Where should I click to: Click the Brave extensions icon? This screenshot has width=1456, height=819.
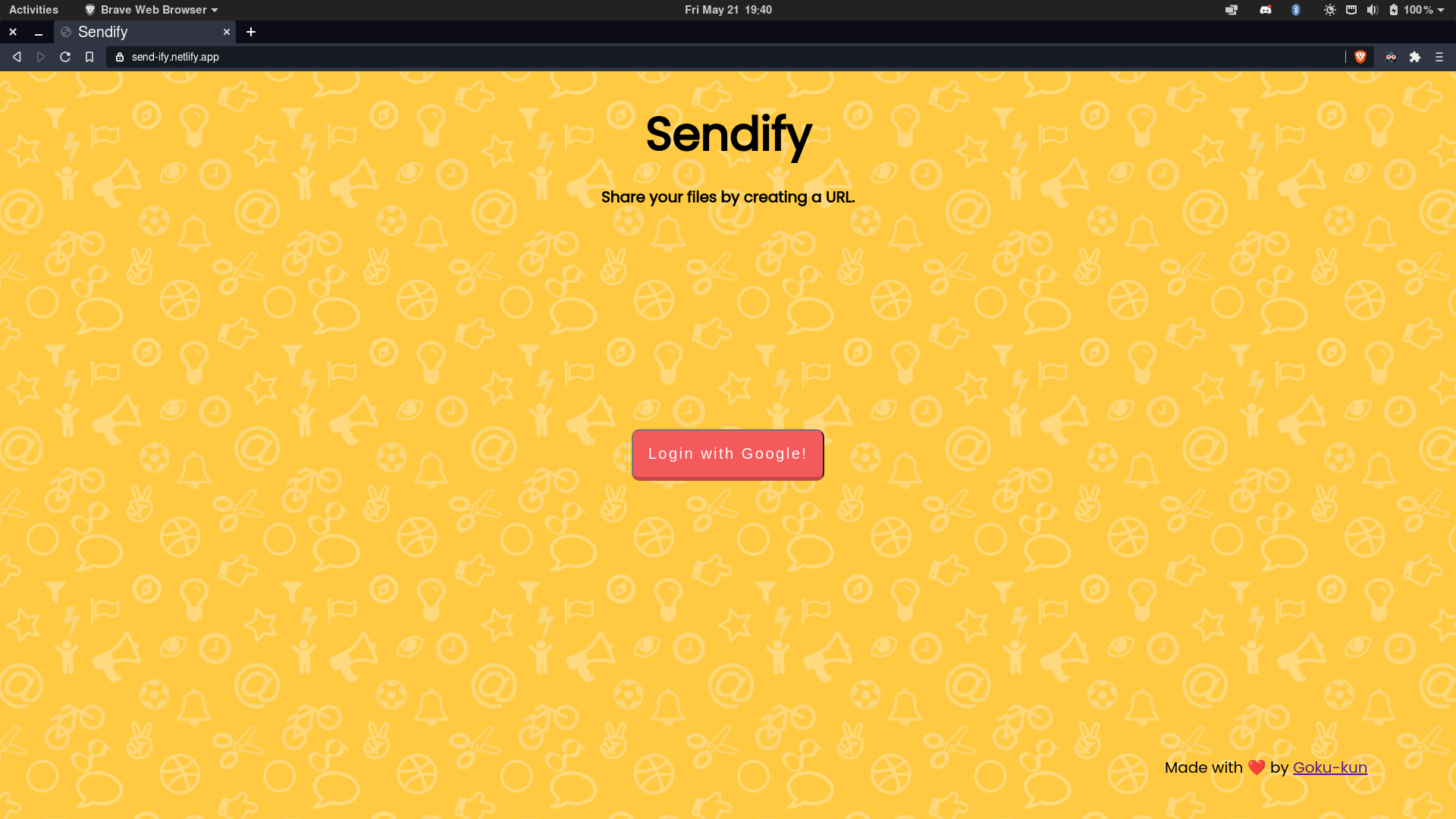click(x=1415, y=57)
